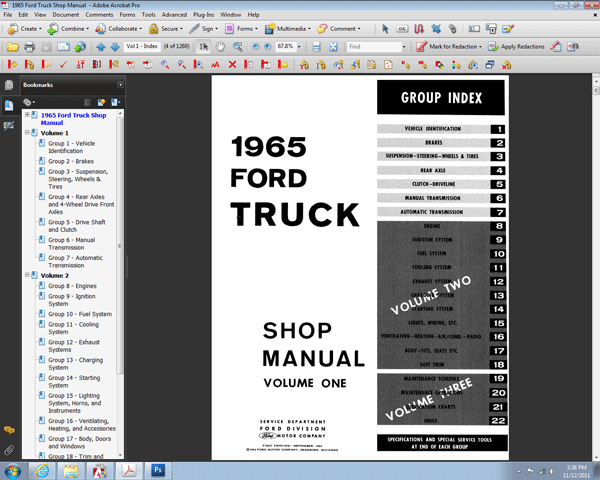Open Group 10 - Fuel System bookmark

click(80, 314)
